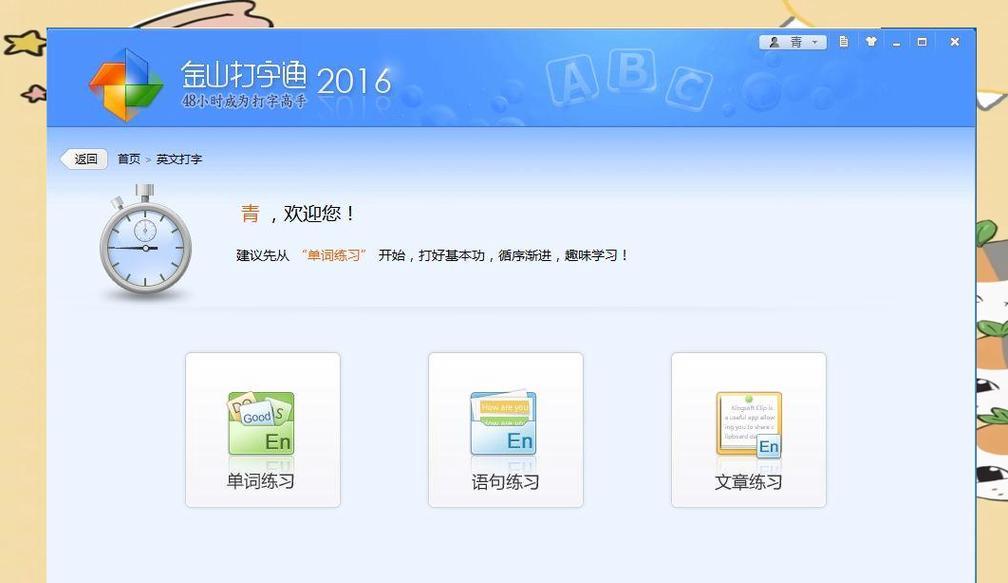This screenshot has width=1008, height=583.
Task: Open the 单词练习 word practice card
Action: 262,429
